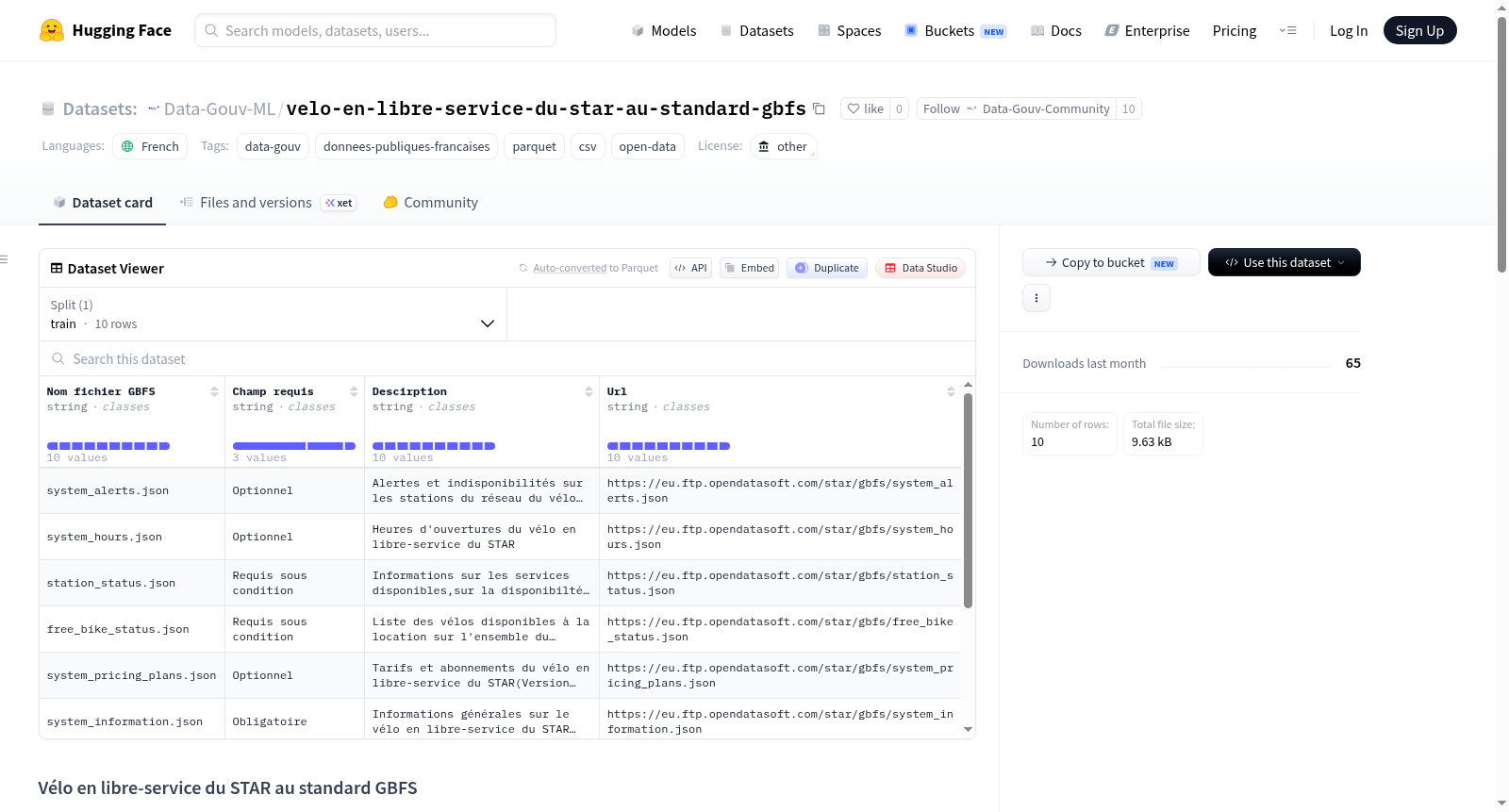Click the dataset viewer vertical scrollbar
Screen dimensions: 1509x812
pyautogui.click(x=968, y=500)
